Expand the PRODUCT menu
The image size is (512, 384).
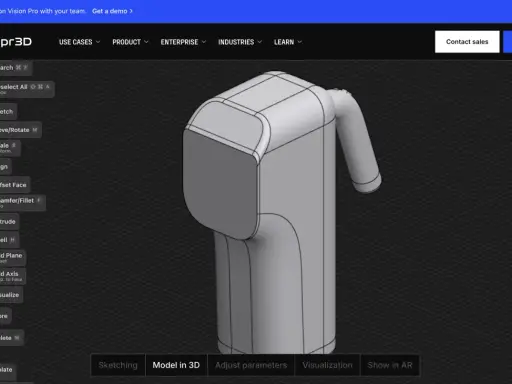click(x=130, y=42)
